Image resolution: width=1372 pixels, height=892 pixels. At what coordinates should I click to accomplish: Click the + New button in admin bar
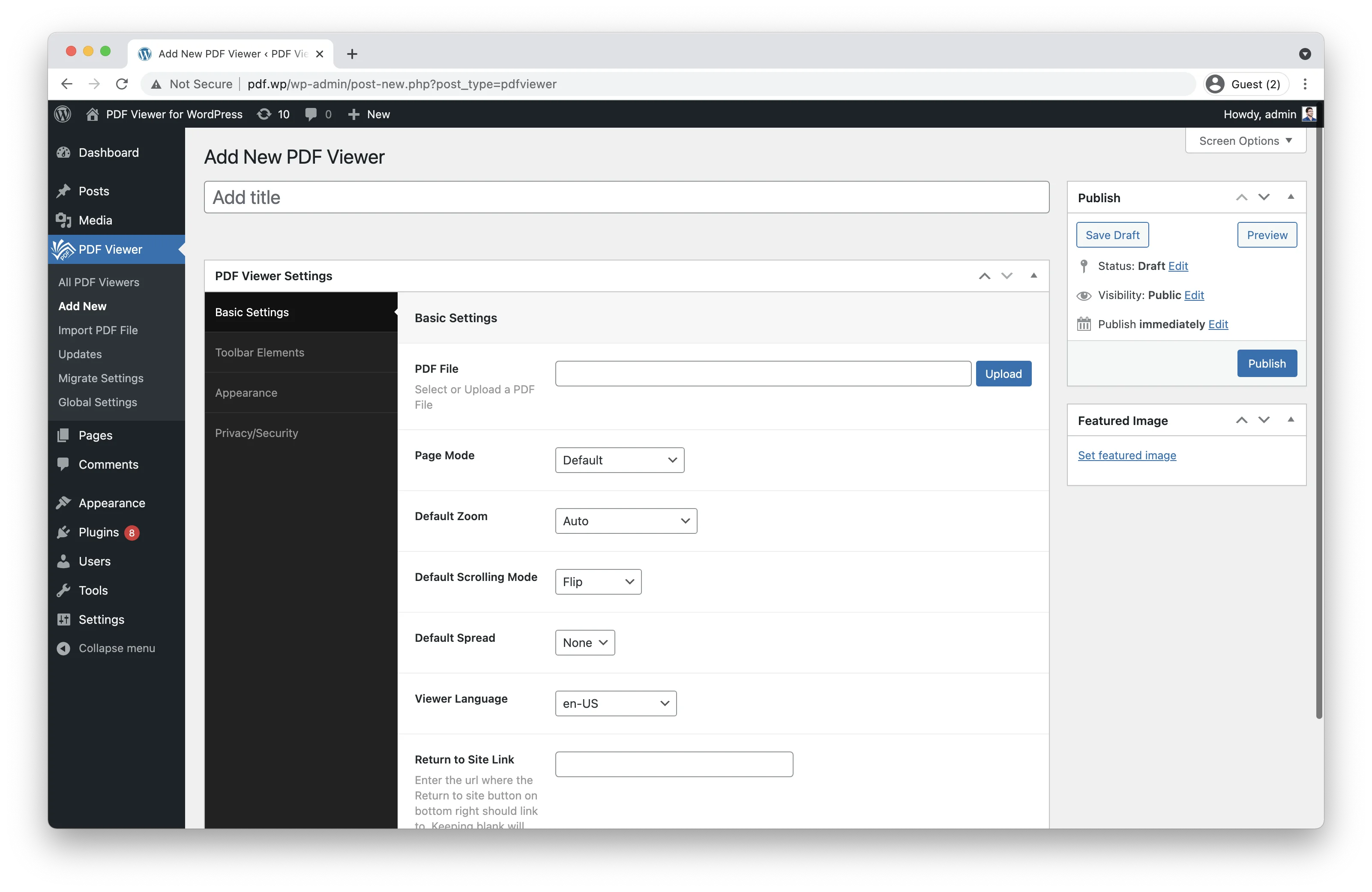coord(368,114)
